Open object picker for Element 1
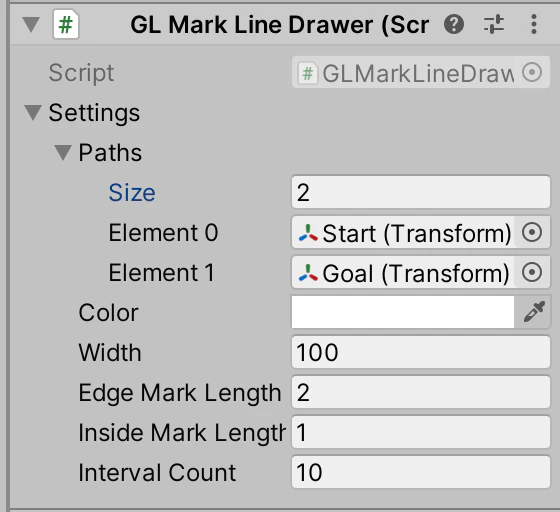This screenshot has width=560, height=512. click(532, 272)
